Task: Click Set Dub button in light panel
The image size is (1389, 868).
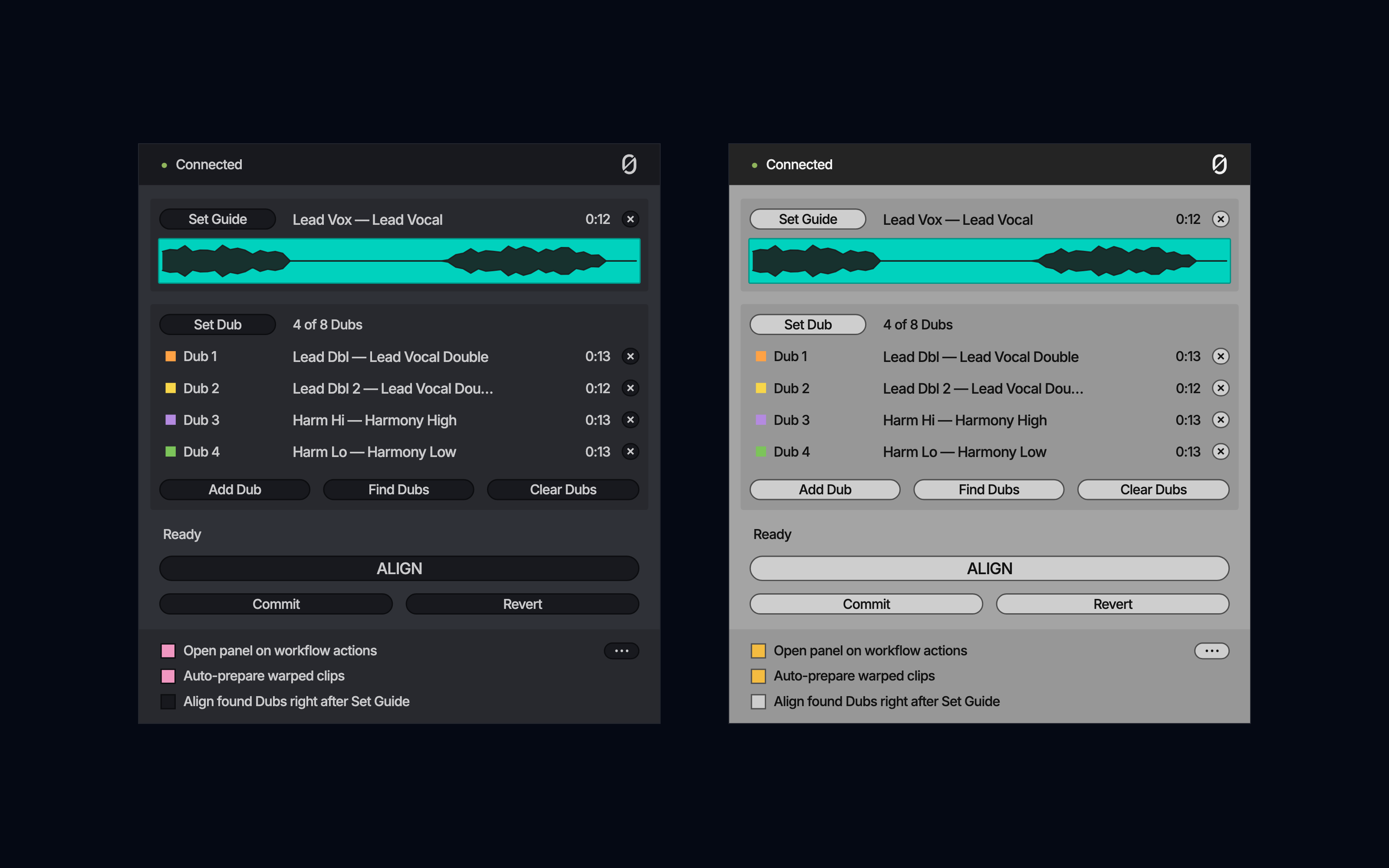Action: coord(807,325)
